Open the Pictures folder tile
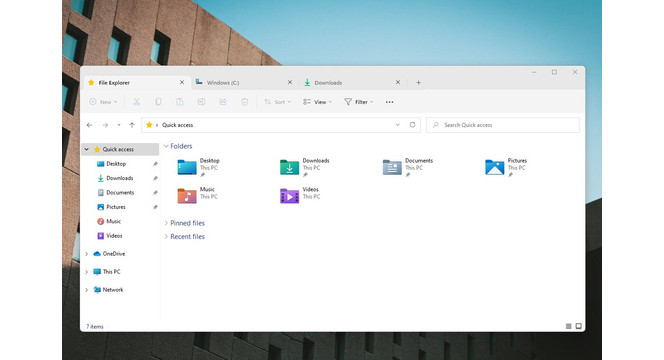The height and width of the screenshot is (360, 664). pyautogui.click(x=506, y=167)
